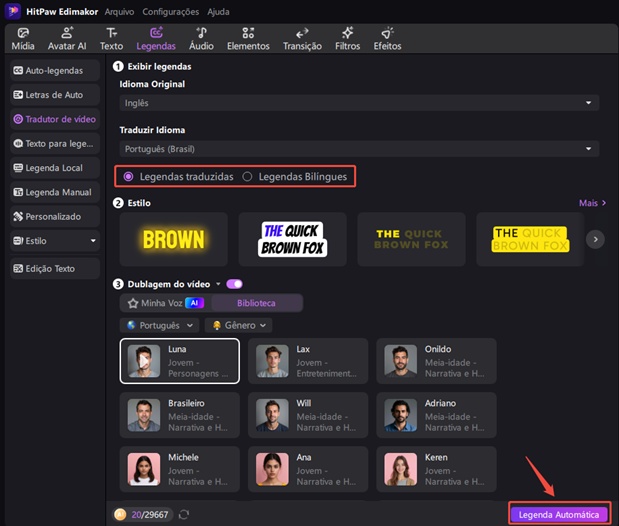The width and height of the screenshot is (619, 526).
Task: Open the Gênero voice filter dropdown
Action: (x=238, y=325)
